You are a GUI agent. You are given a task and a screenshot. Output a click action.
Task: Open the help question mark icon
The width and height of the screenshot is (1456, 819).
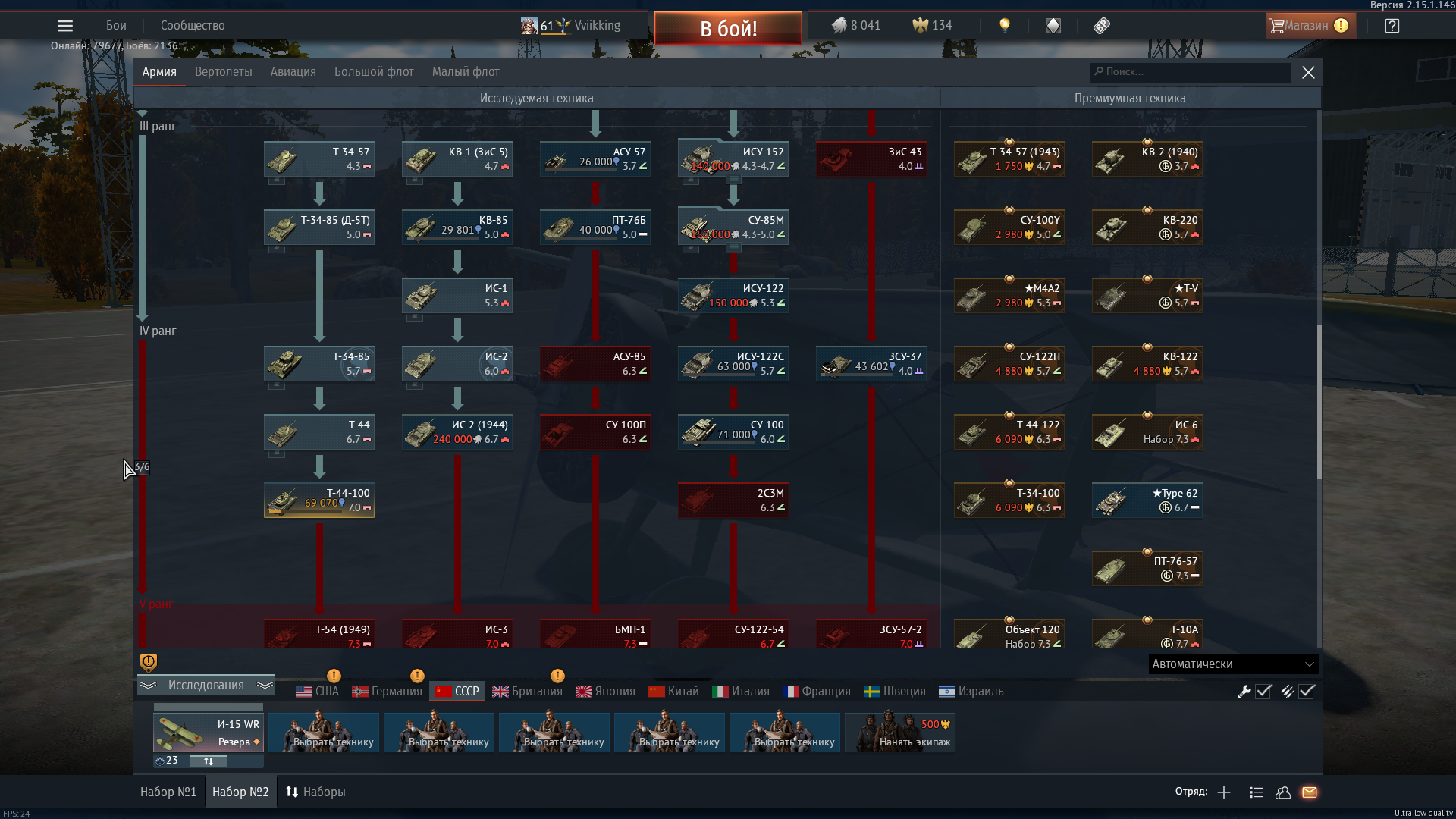coord(1392,26)
